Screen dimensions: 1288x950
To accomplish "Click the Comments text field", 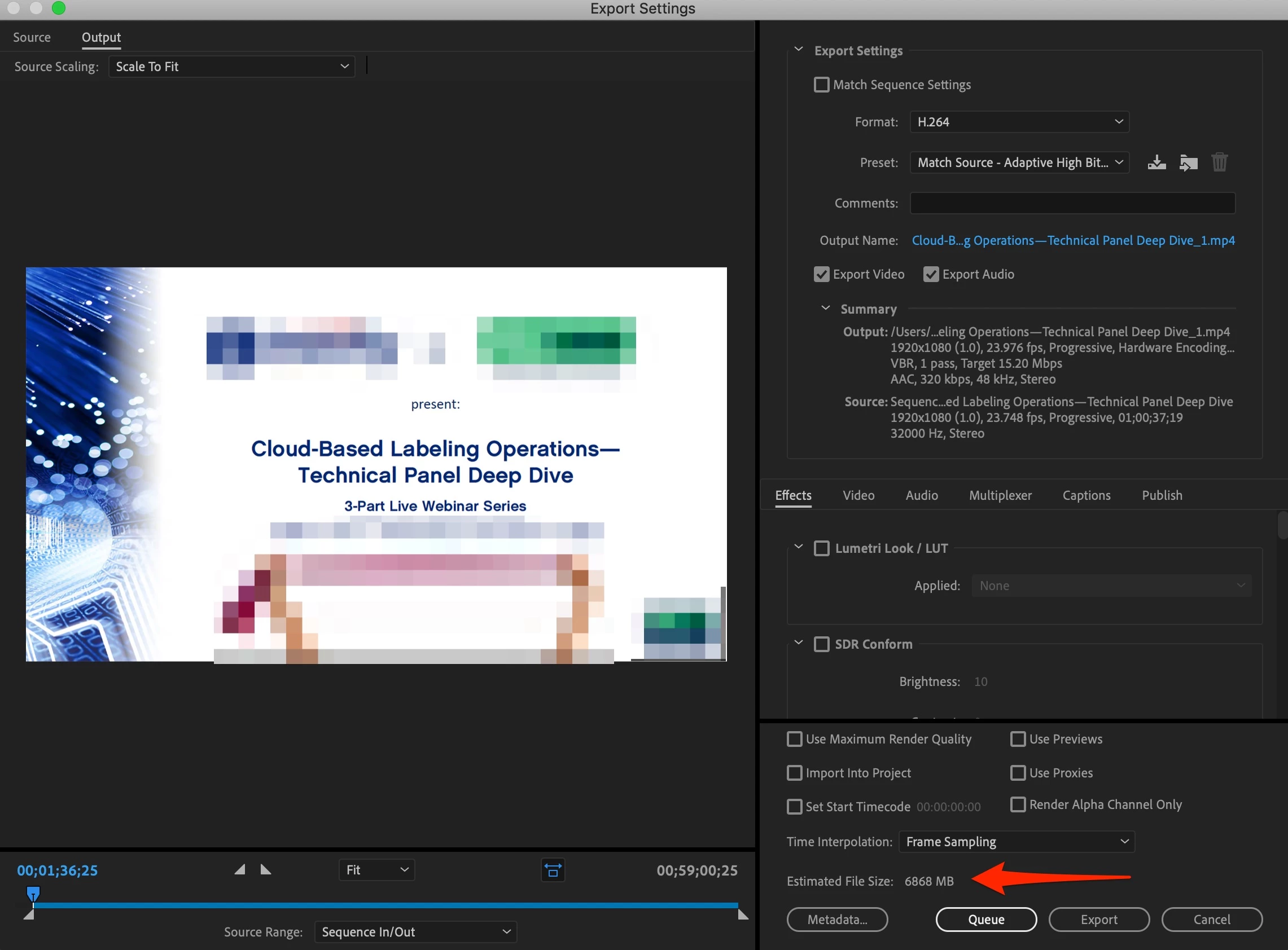I will tap(1072, 203).
